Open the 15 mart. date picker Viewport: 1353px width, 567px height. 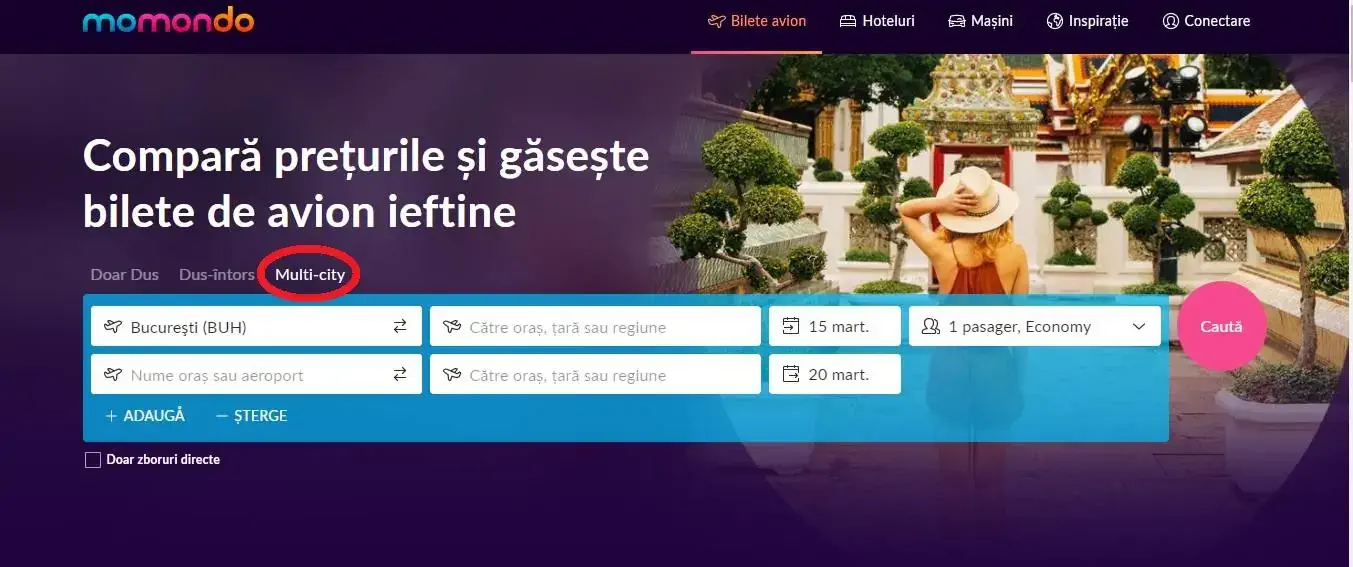click(x=835, y=326)
